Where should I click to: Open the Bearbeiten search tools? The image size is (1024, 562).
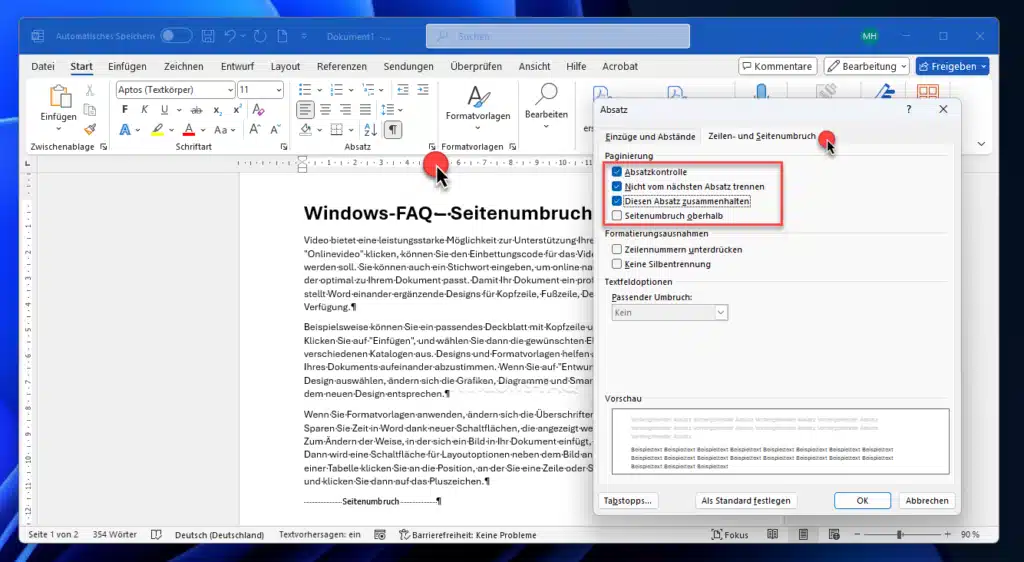coord(546,104)
